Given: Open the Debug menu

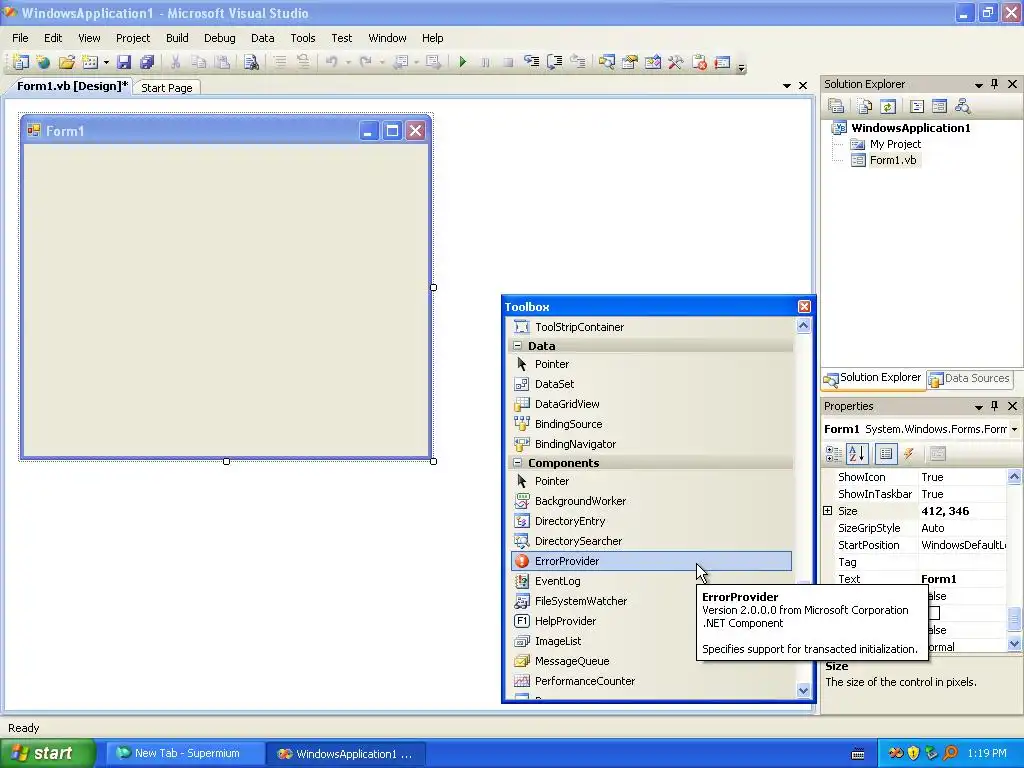Looking at the screenshot, I should click(219, 38).
